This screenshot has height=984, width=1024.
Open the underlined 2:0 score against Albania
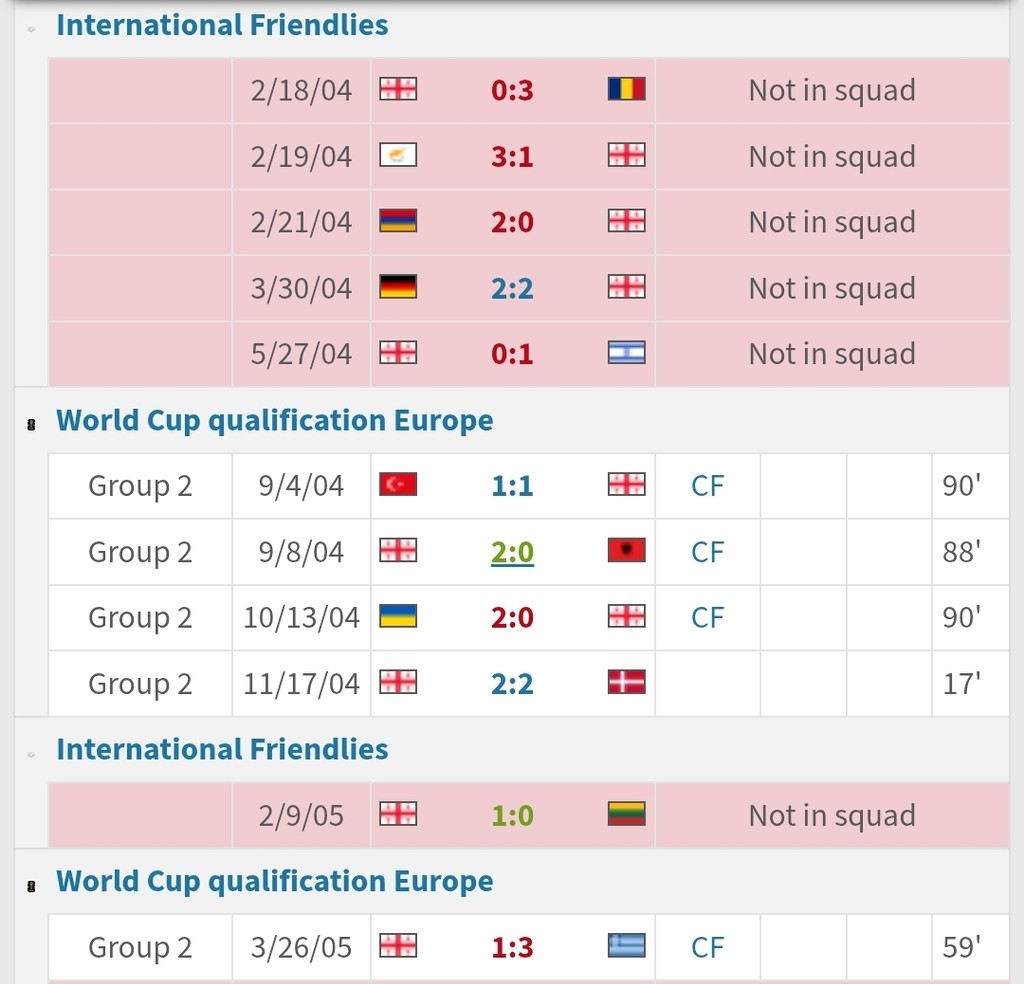pyautogui.click(x=512, y=552)
